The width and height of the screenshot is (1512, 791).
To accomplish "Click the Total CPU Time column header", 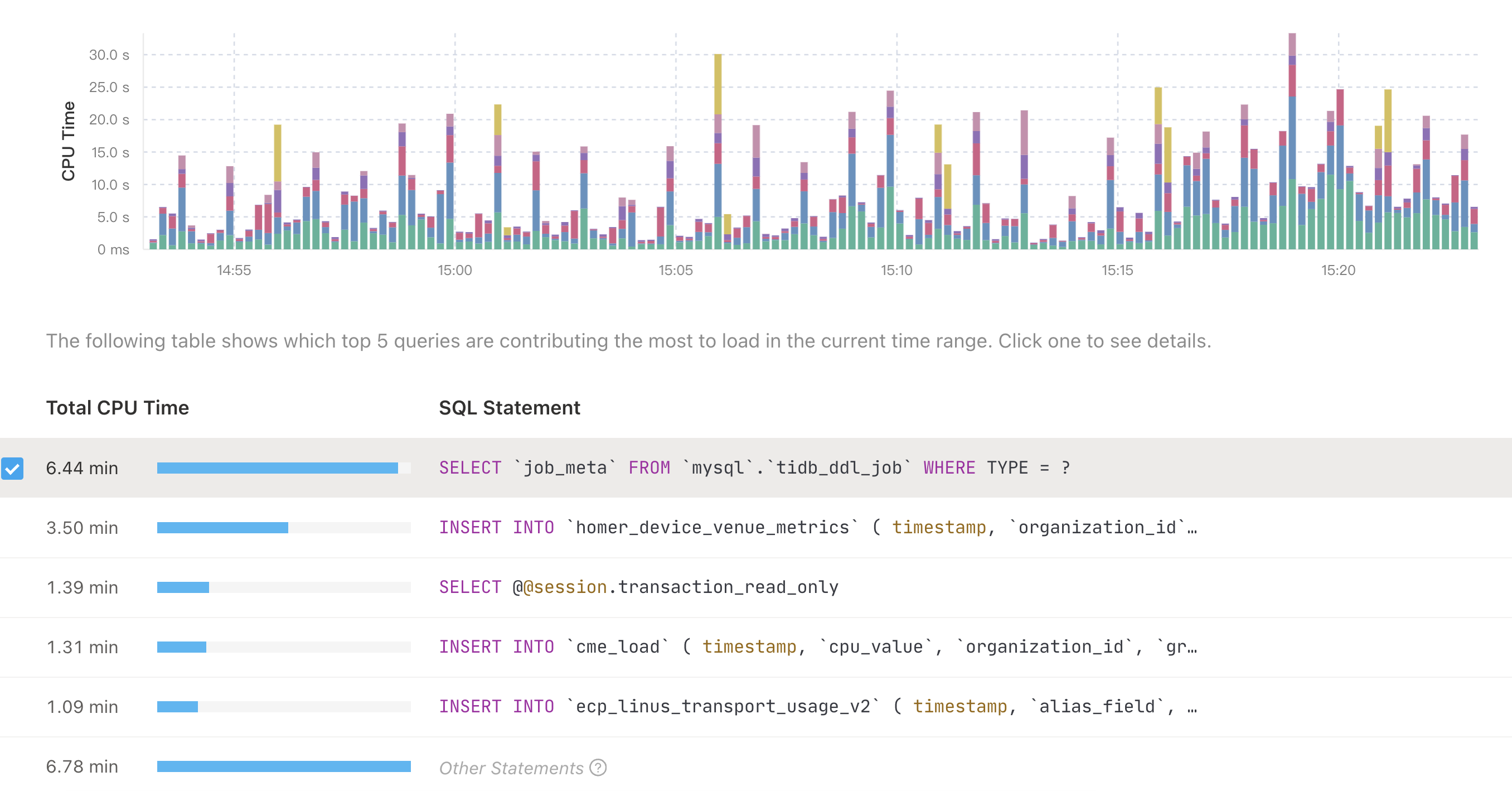I will [x=118, y=408].
